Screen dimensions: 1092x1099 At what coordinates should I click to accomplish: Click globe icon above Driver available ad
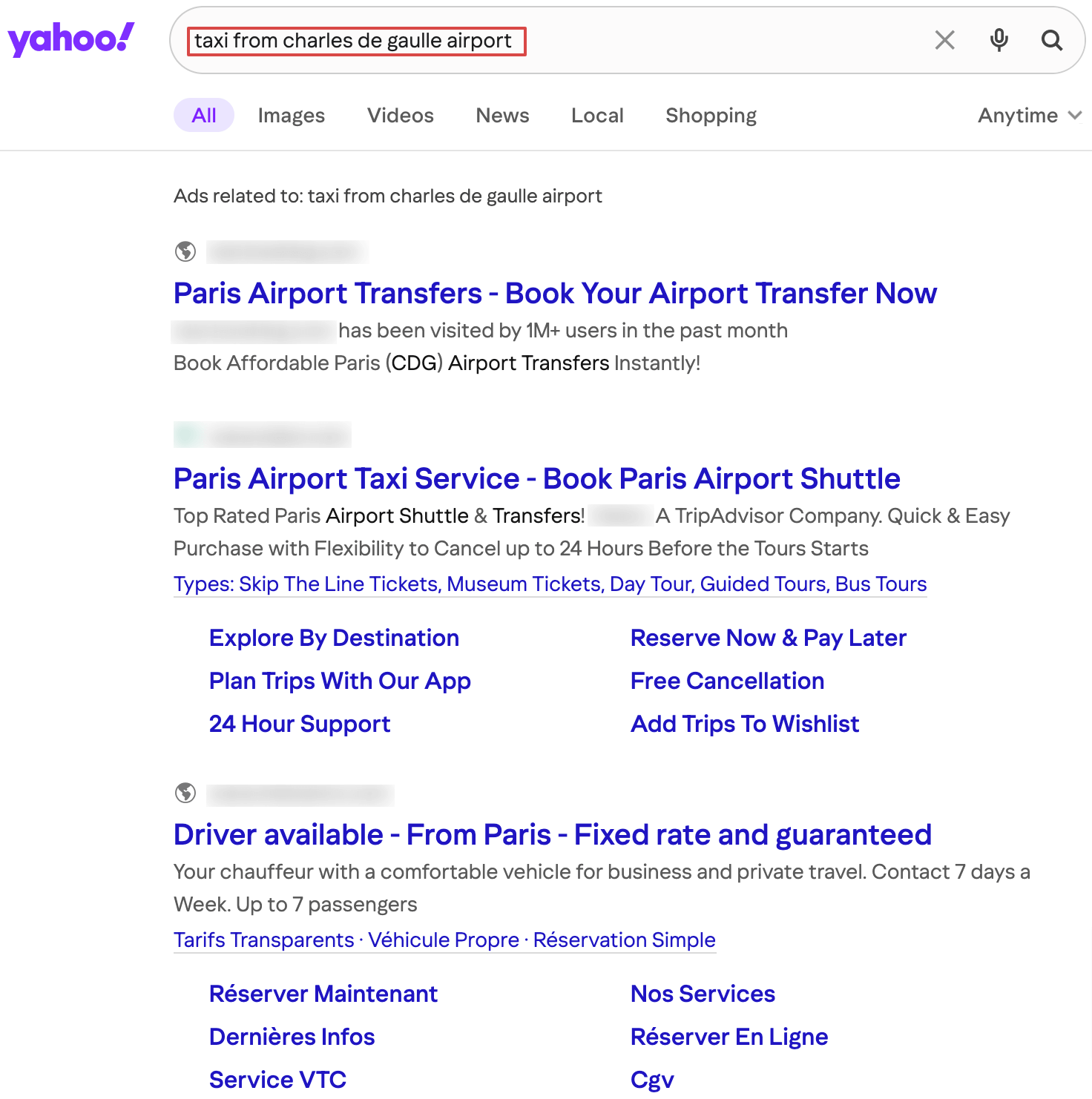(x=185, y=793)
